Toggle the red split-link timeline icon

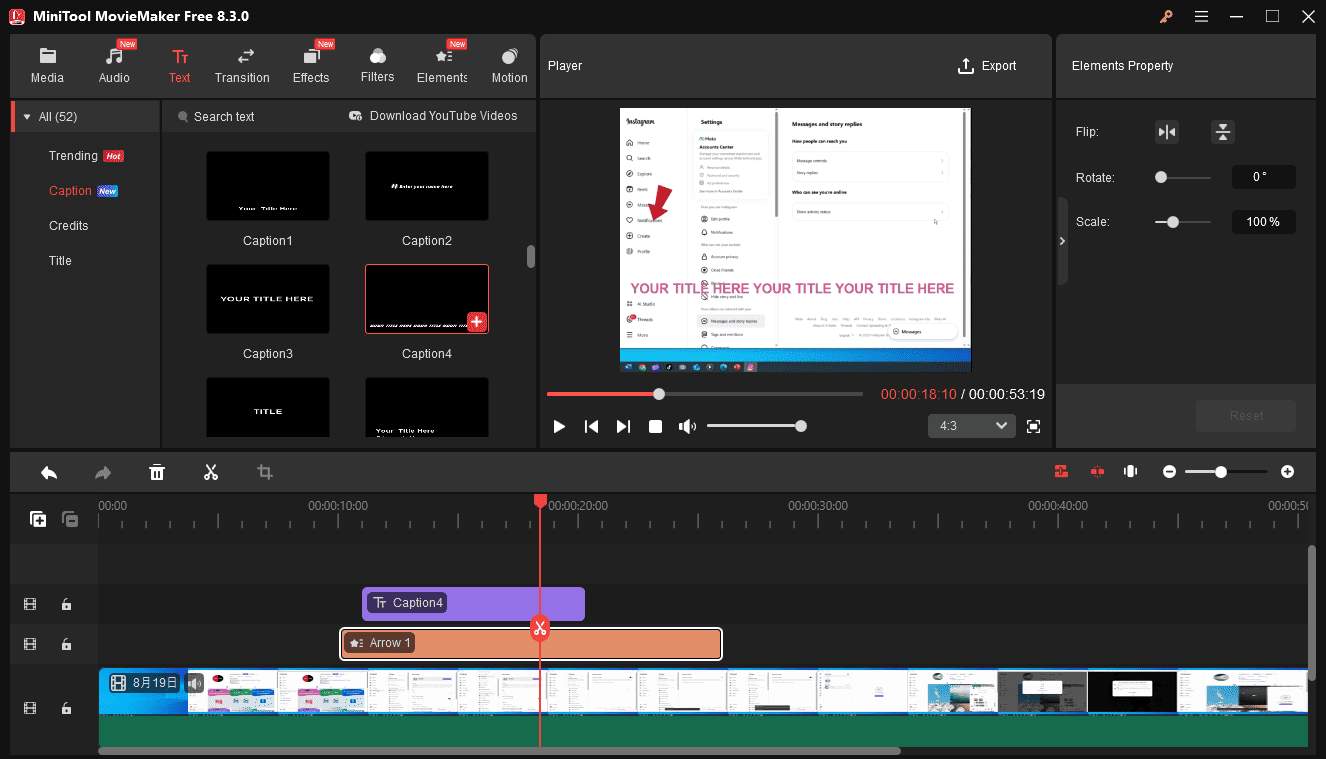pos(1096,472)
